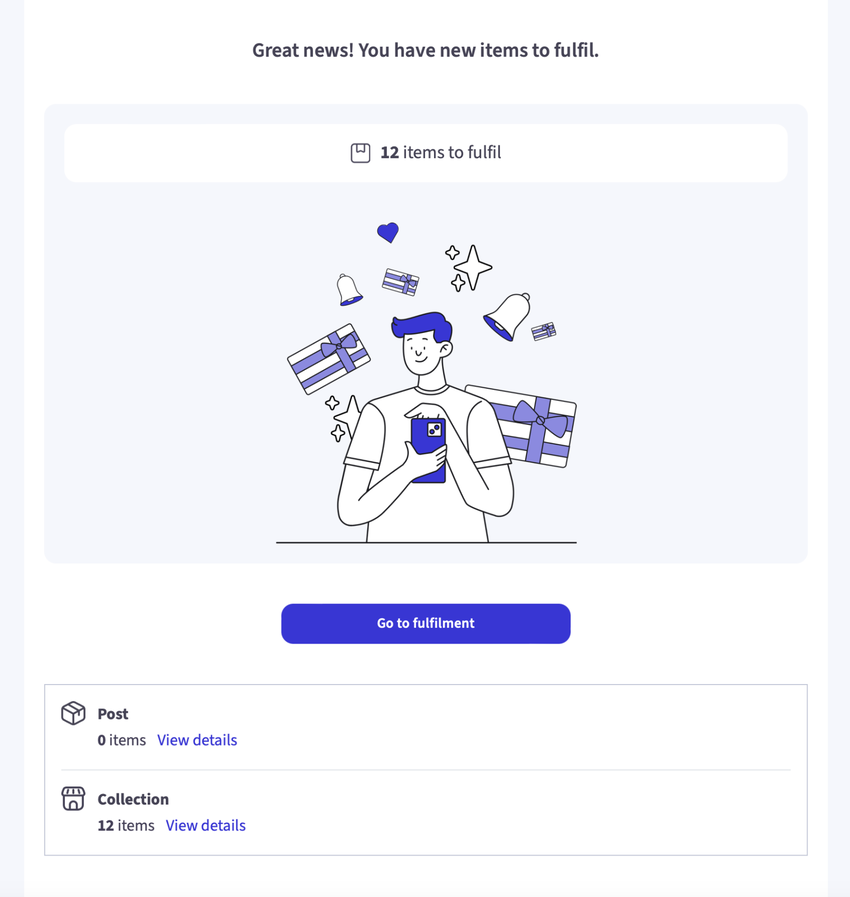850x897 pixels.
Task: Click the Great news heading text
Action: 425,50
